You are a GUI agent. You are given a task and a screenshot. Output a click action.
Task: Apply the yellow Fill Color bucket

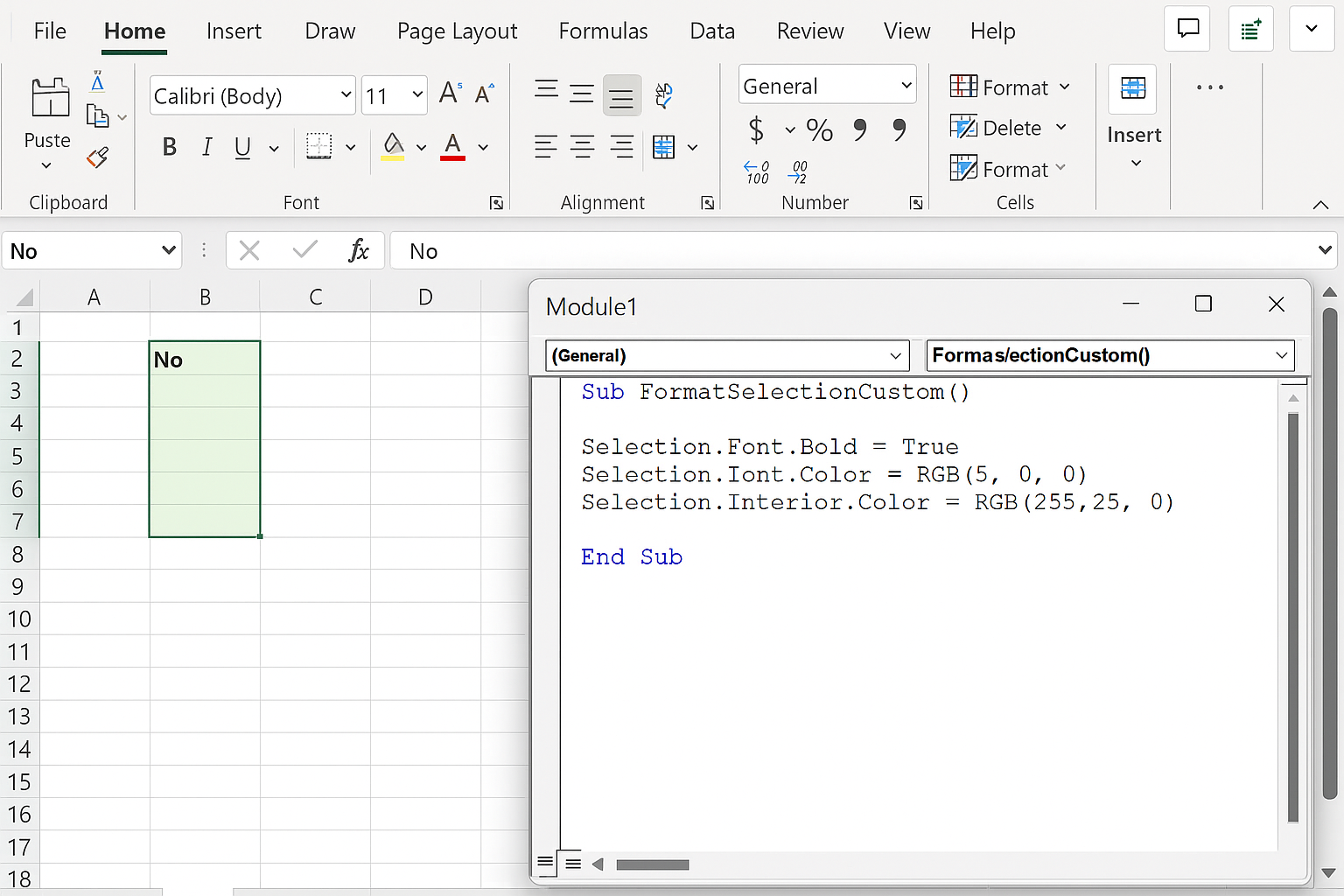click(x=394, y=146)
